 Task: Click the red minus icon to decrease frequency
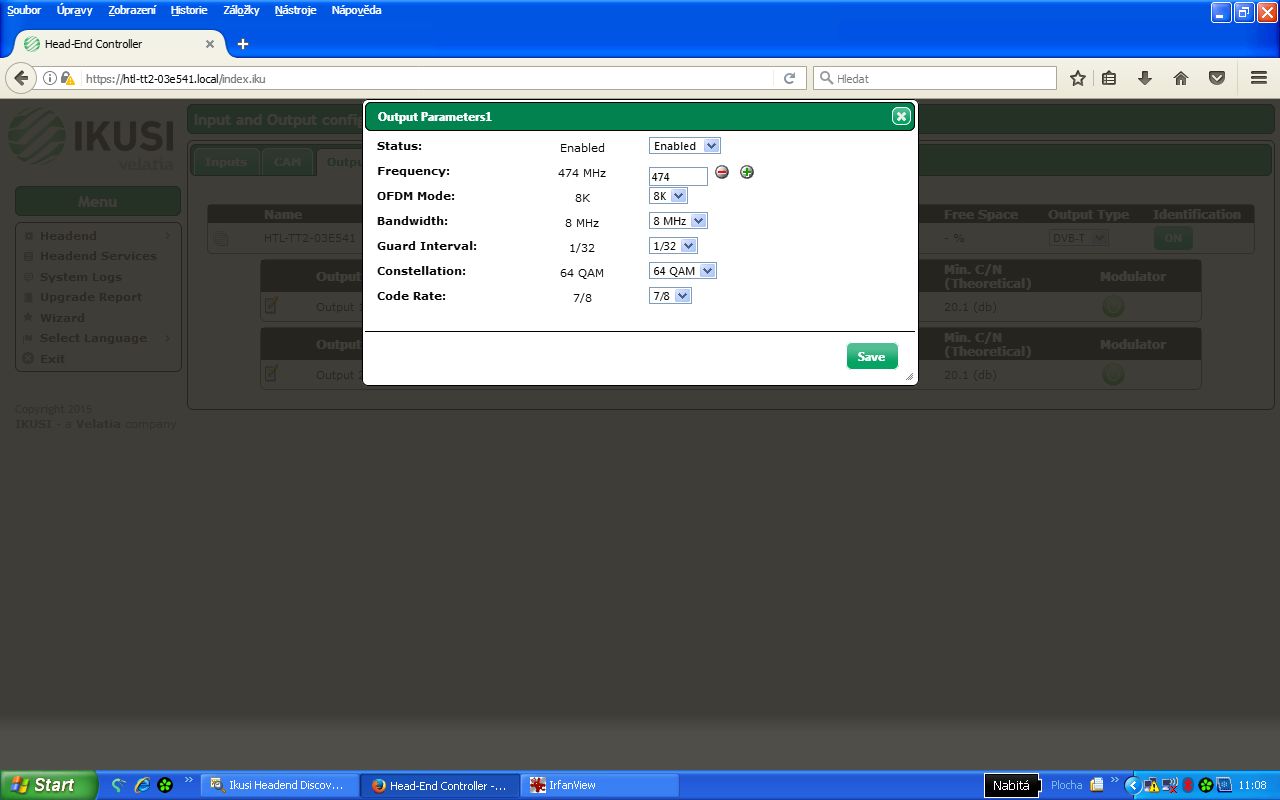click(x=722, y=172)
